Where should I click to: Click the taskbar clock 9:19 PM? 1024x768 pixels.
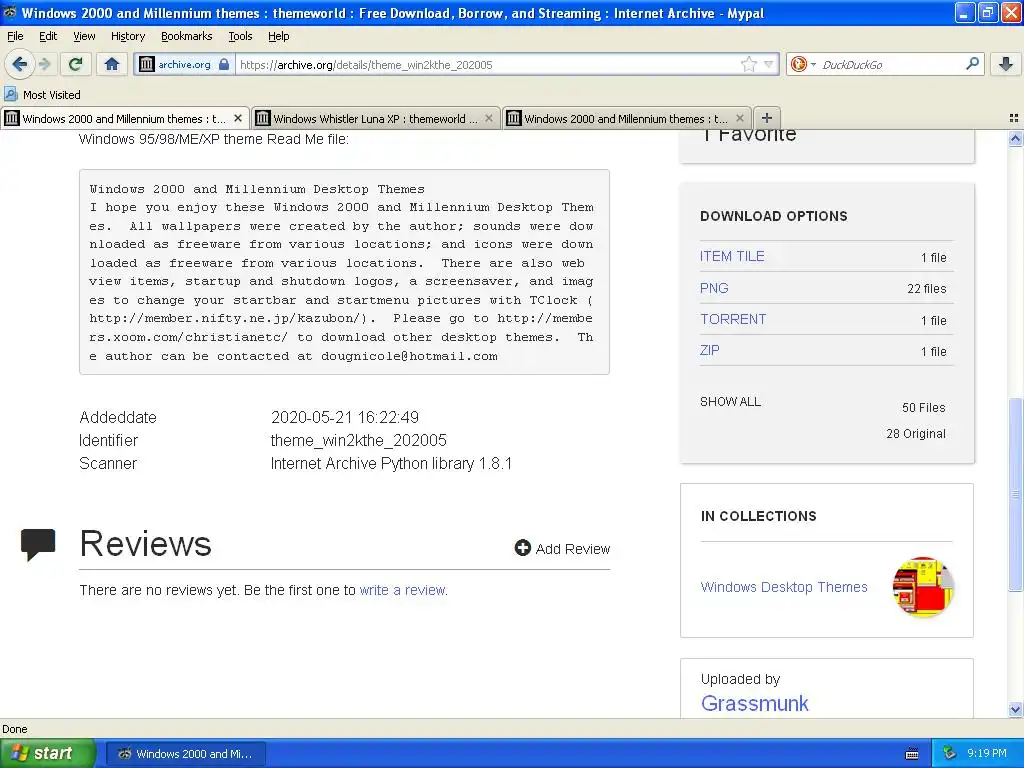[987, 754]
